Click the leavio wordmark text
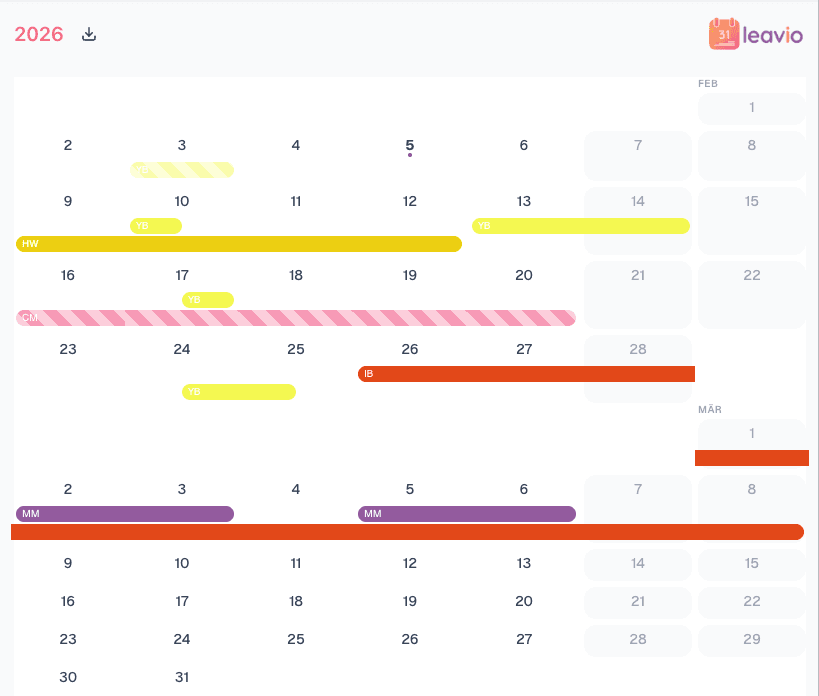819x696 pixels. (771, 35)
